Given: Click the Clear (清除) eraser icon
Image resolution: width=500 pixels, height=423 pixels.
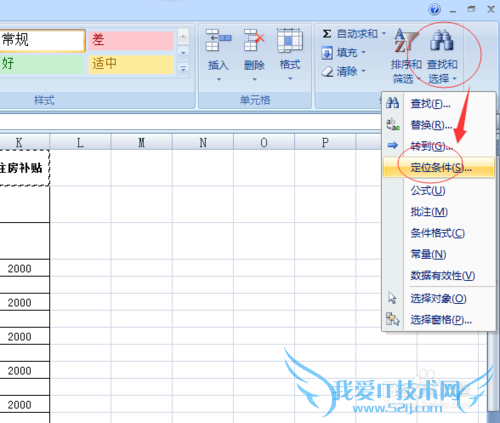Looking at the screenshot, I should (x=327, y=71).
